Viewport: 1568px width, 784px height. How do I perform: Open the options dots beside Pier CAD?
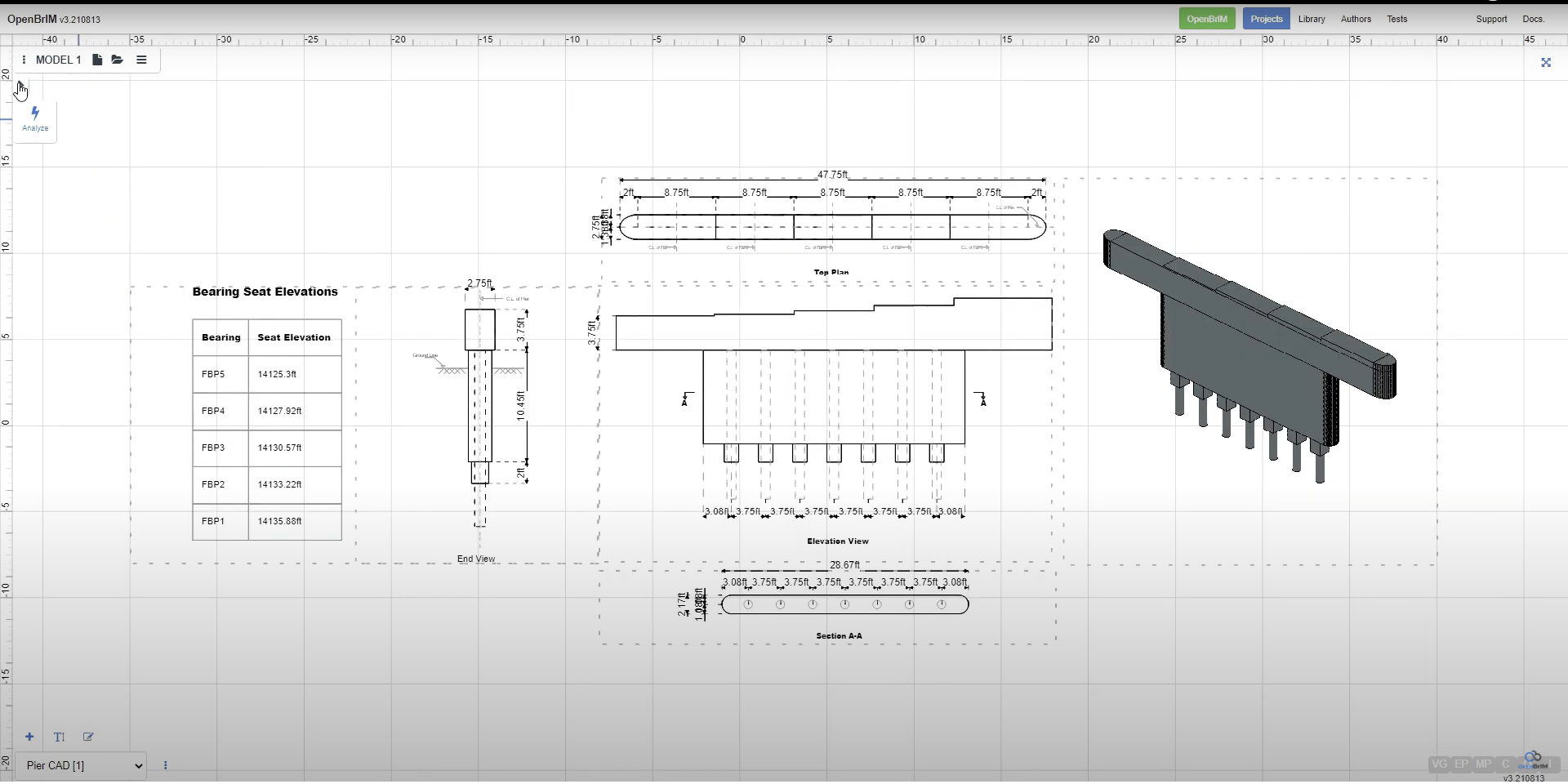(x=166, y=765)
